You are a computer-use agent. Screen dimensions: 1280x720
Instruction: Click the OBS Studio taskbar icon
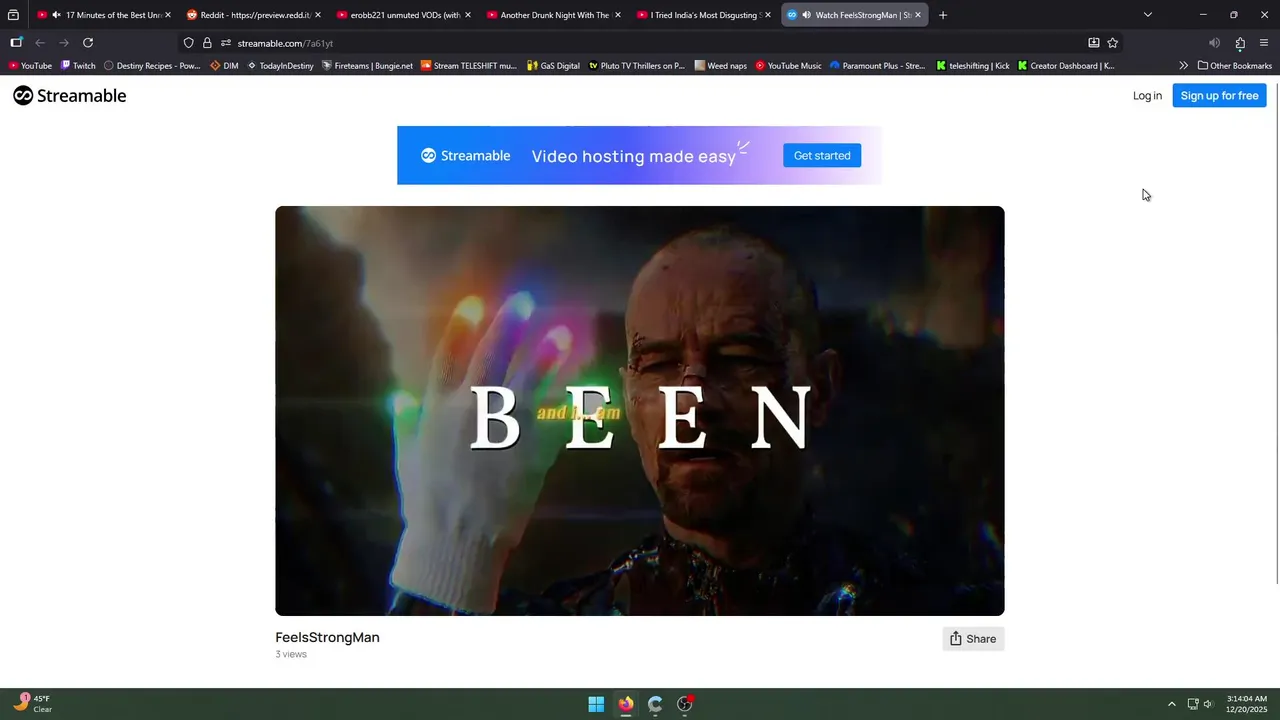(x=685, y=704)
